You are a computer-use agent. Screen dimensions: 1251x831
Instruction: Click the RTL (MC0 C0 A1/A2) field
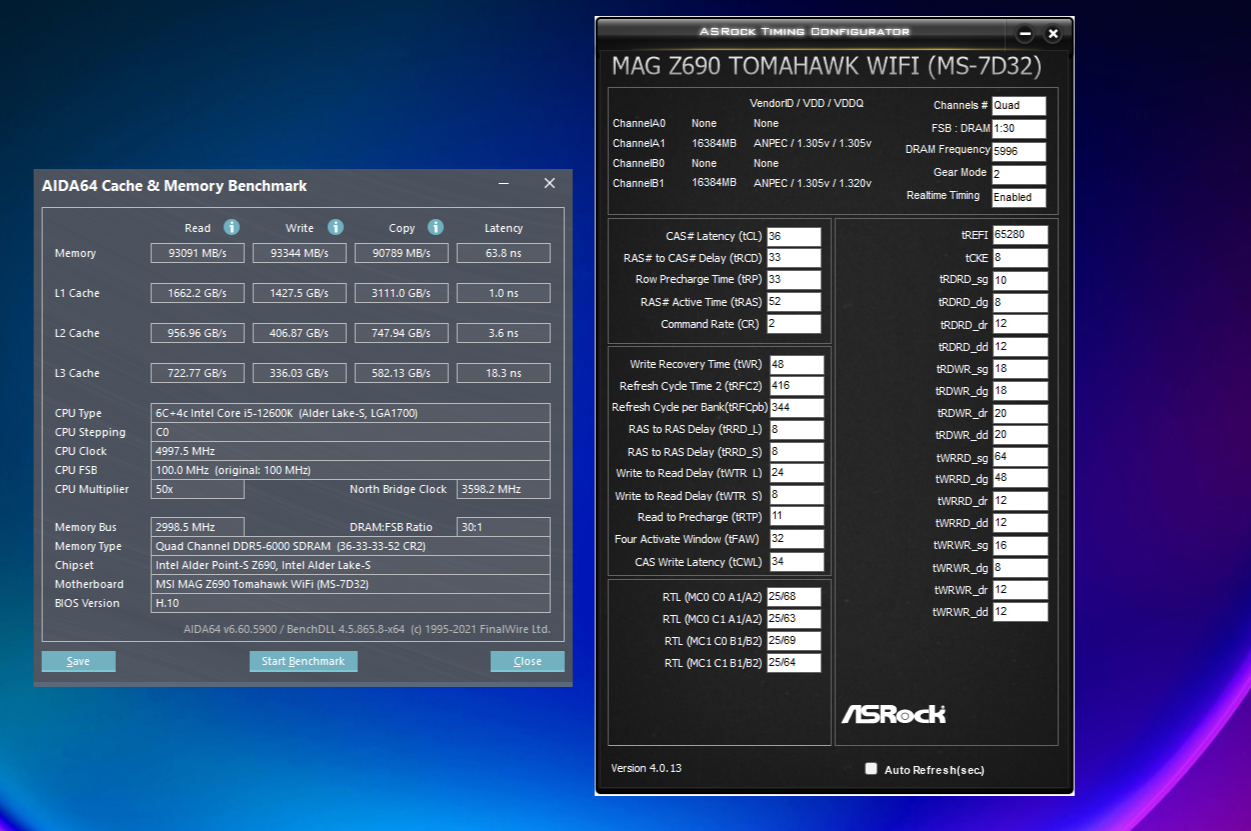794,597
